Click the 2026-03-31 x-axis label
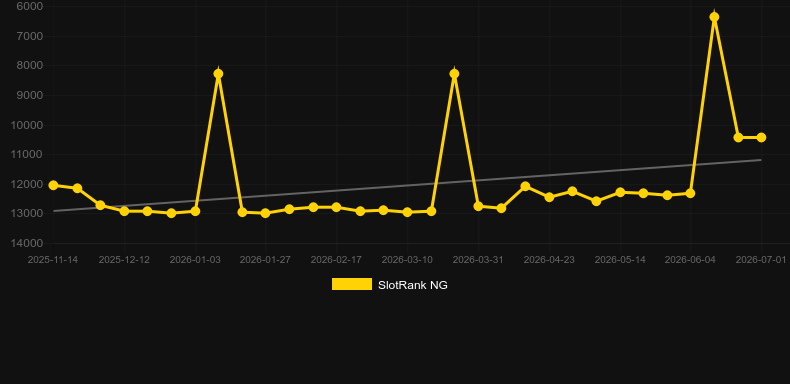The image size is (790, 384). coord(478,260)
